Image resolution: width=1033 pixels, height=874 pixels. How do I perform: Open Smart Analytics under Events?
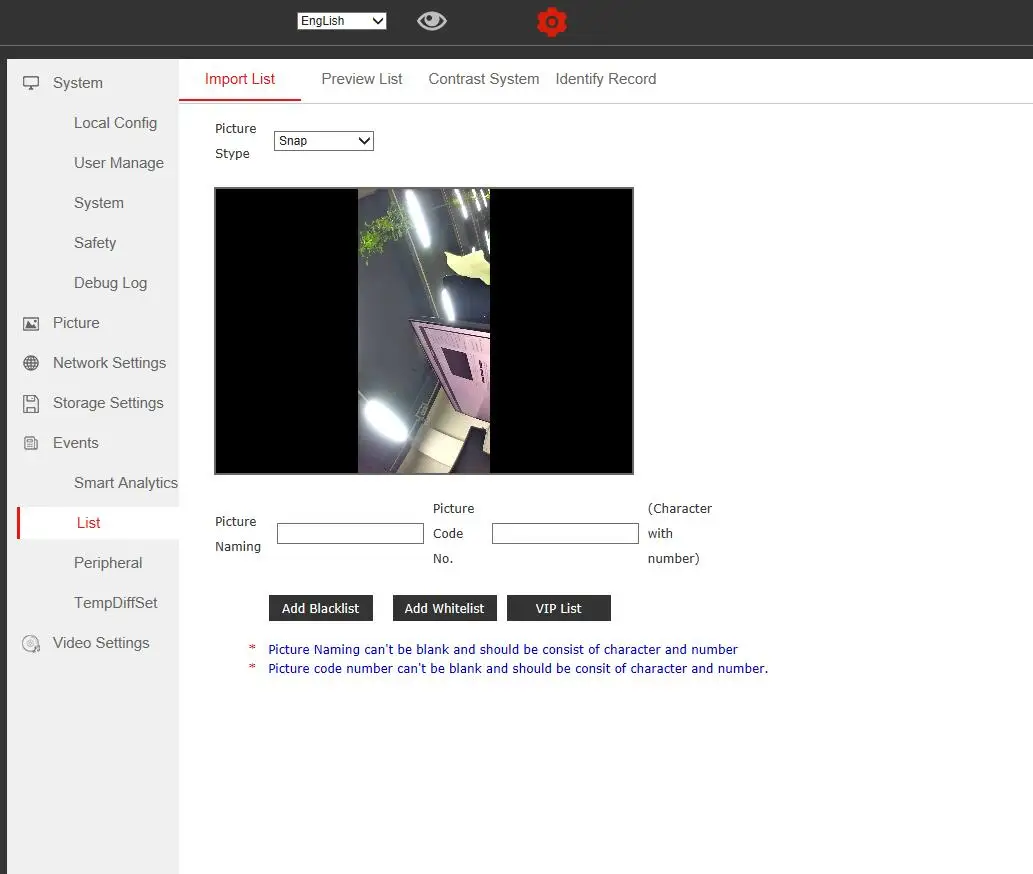(x=125, y=483)
